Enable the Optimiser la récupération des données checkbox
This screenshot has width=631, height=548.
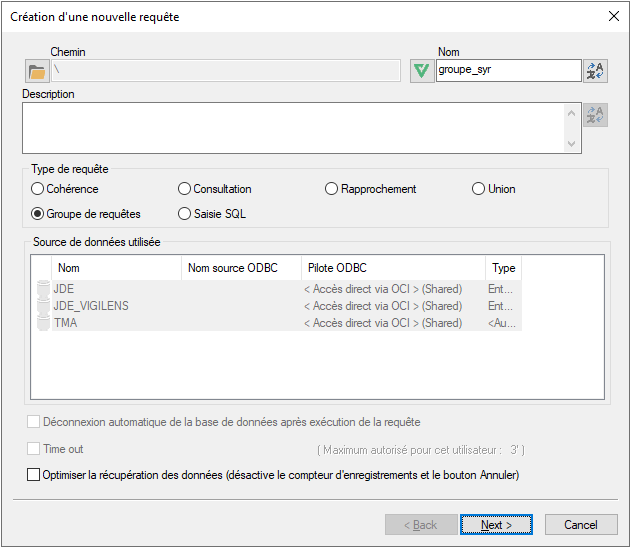coord(33,475)
